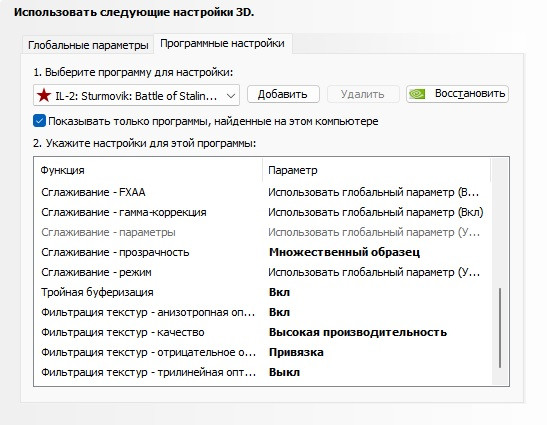547x425 pixels.
Task: Open Привязка negative LOD setting value
Action: [x=296, y=352]
